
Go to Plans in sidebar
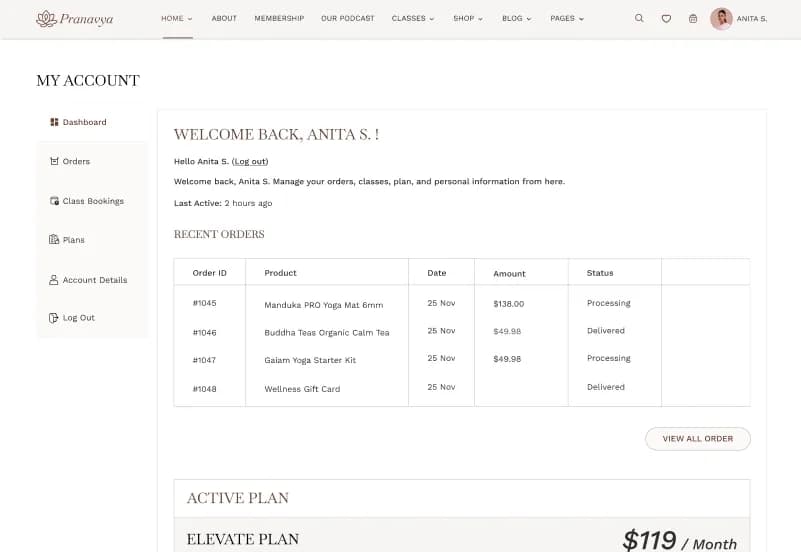pyautogui.click(x=74, y=240)
